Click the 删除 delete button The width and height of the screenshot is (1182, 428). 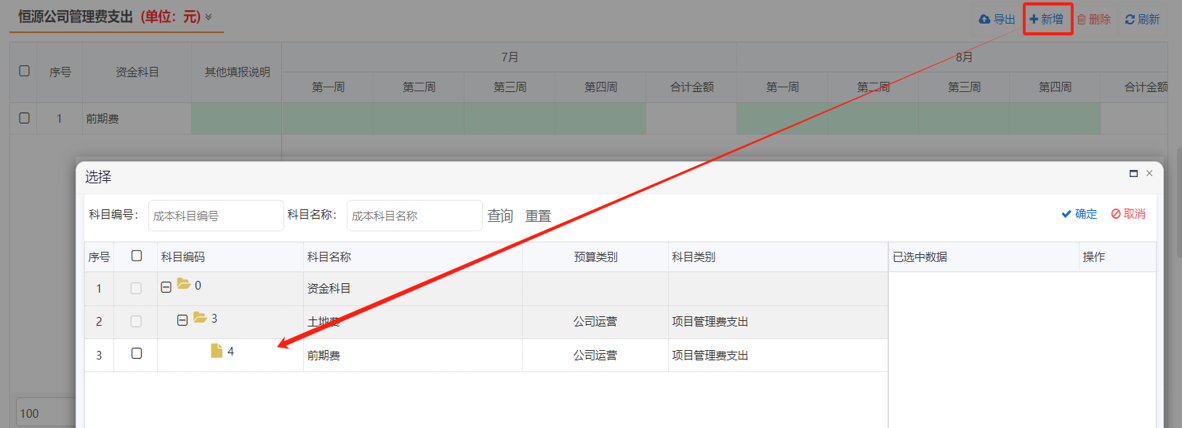point(1094,20)
